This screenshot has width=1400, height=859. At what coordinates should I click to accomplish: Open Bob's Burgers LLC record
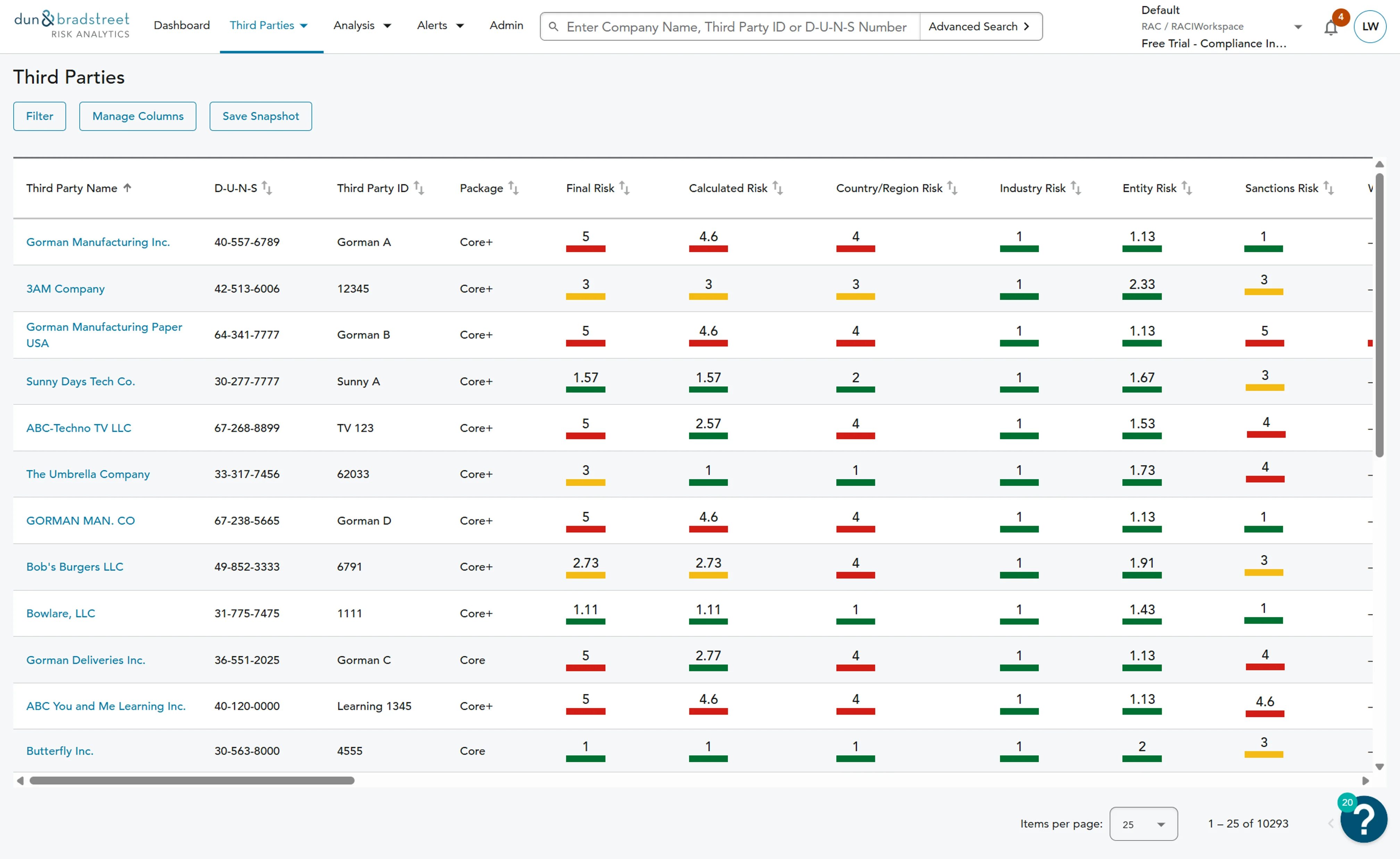(x=74, y=566)
